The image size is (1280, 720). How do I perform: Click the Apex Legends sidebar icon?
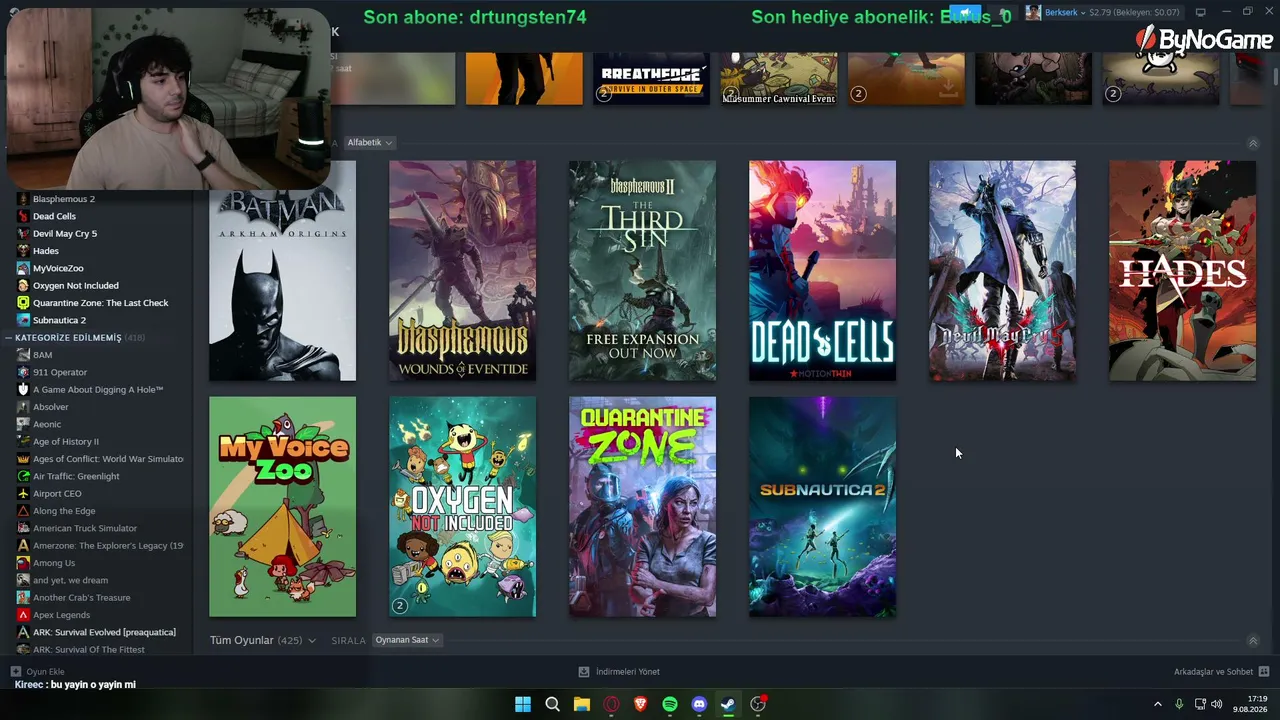pos(23,615)
